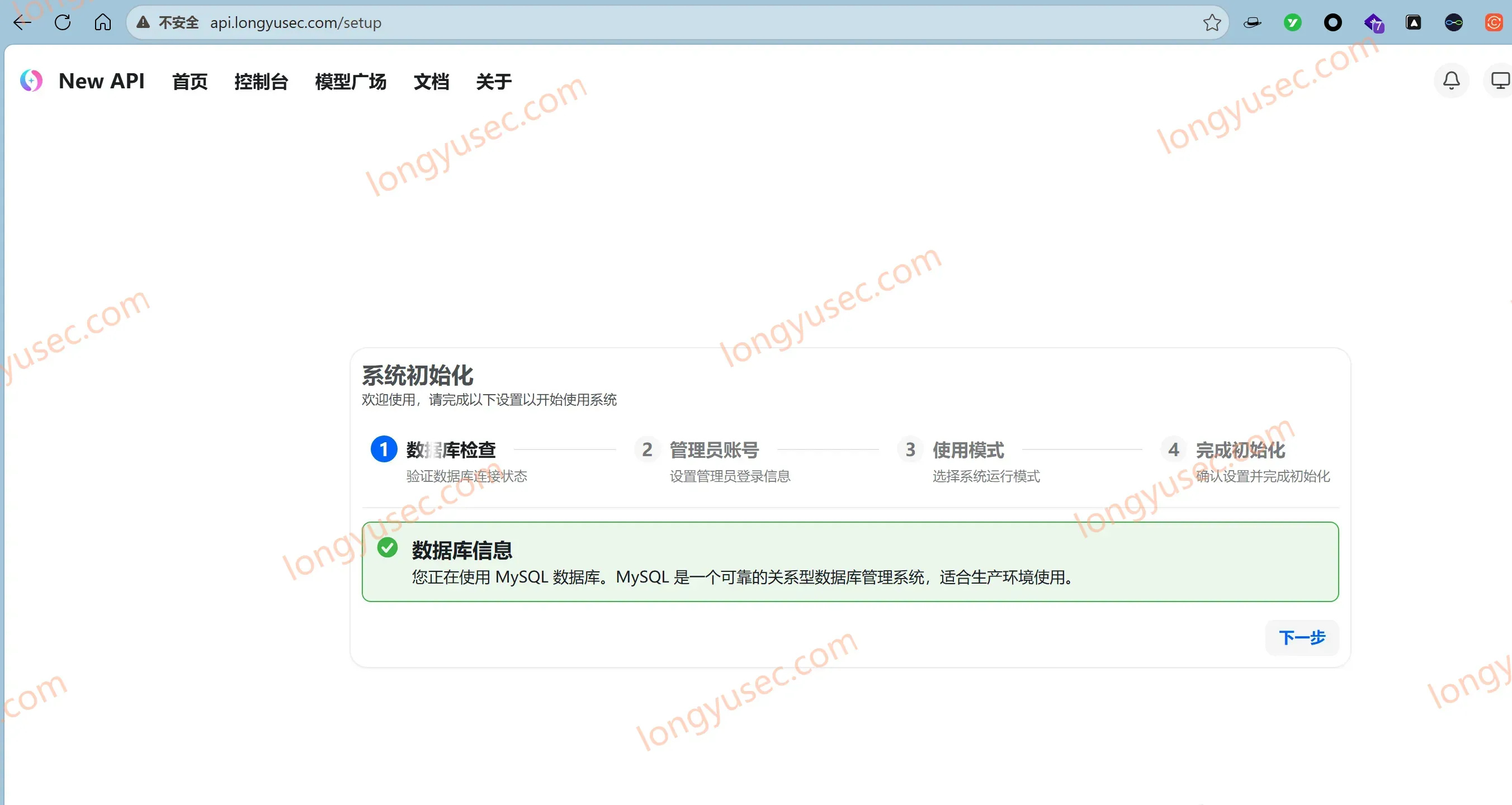This screenshot has width=1512, height=805.
Task: Click the not-secure warning triangle icon
Action: (143, 22)
